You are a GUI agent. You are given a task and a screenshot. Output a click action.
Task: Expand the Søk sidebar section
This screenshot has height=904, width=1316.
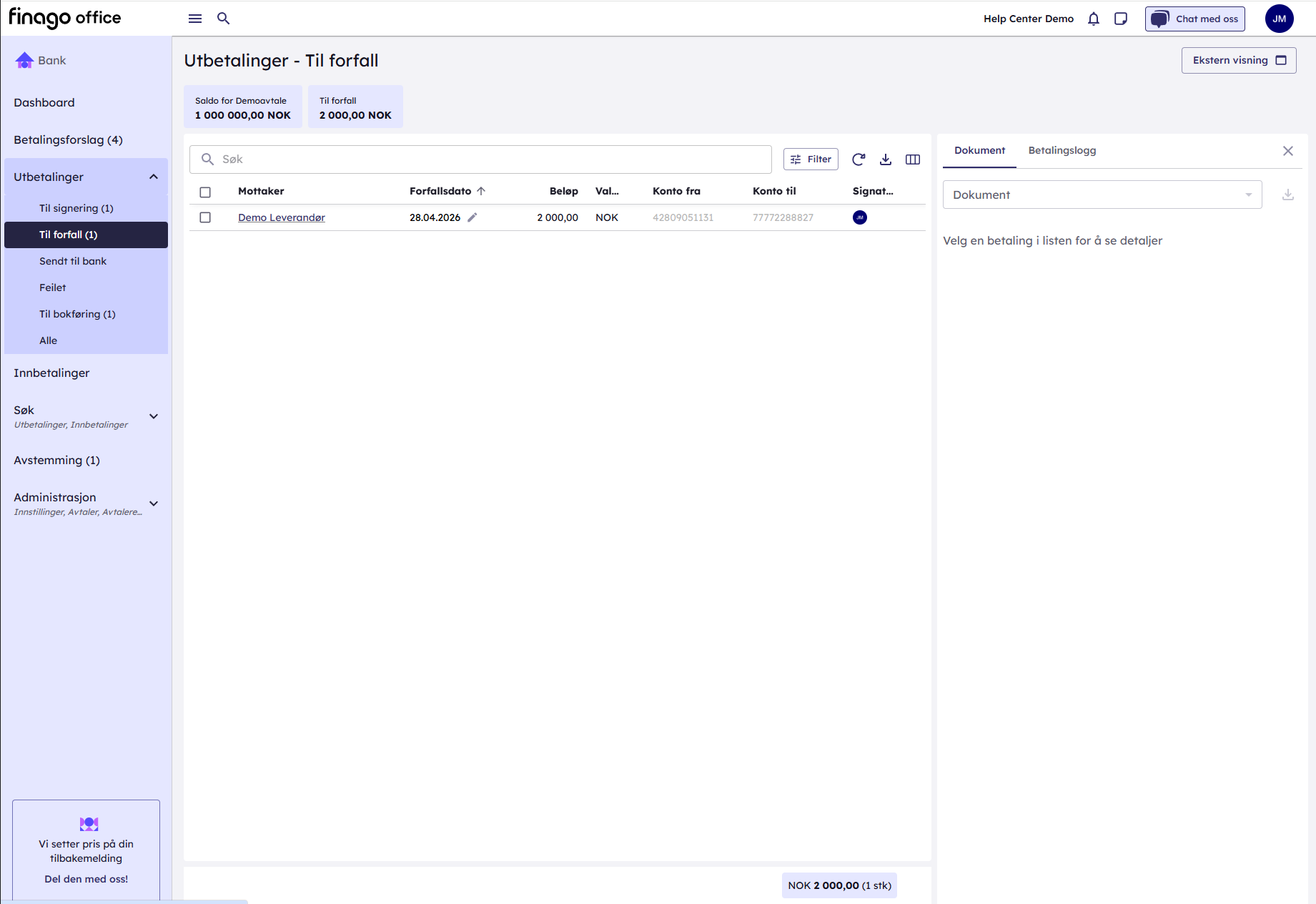[154, 416]
